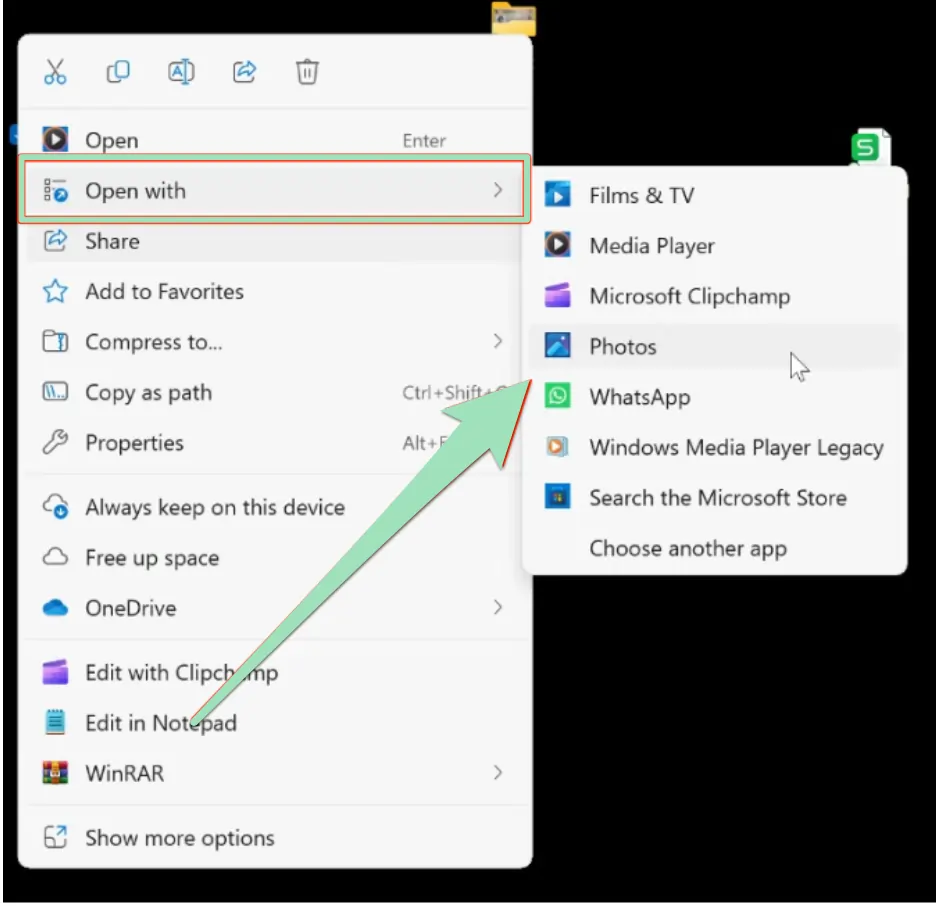Click the Show more options icon

tap(55, 837)
